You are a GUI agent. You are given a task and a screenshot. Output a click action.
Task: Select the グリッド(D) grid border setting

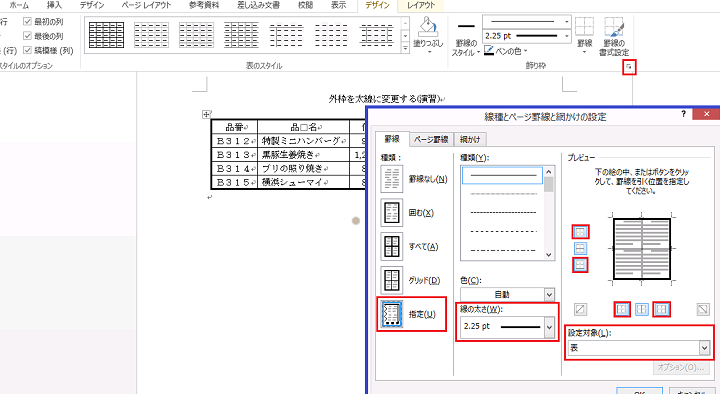click(392, 280)
